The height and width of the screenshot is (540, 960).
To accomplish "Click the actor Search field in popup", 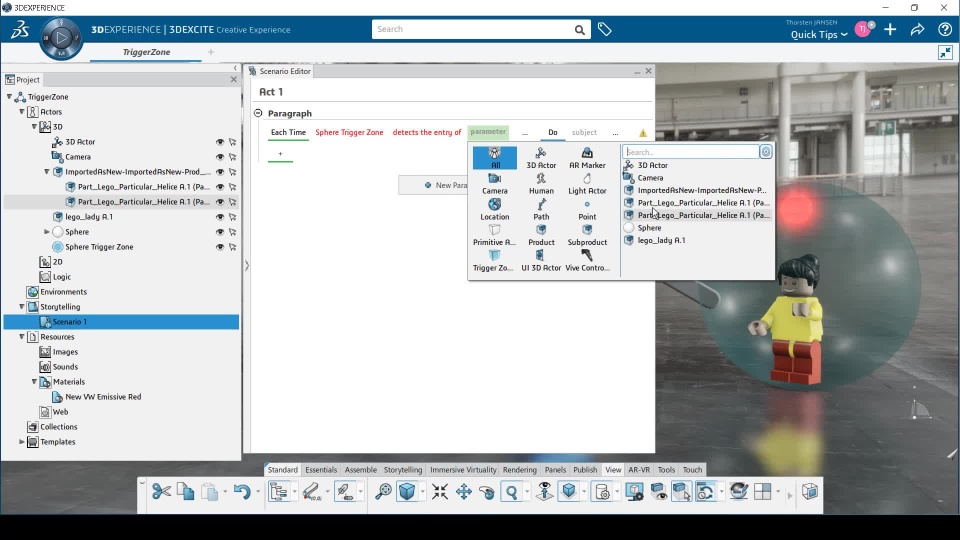I will coord(691,152).
